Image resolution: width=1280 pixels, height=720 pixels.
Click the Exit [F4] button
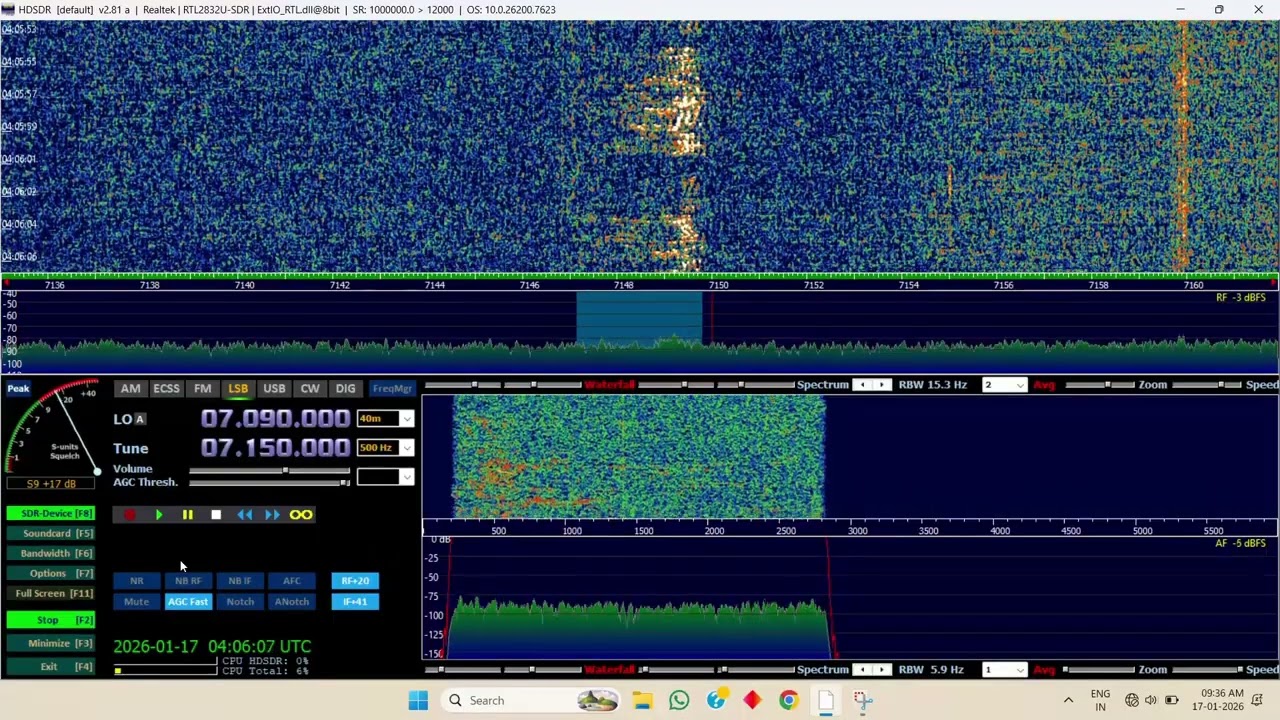[51, 667]
